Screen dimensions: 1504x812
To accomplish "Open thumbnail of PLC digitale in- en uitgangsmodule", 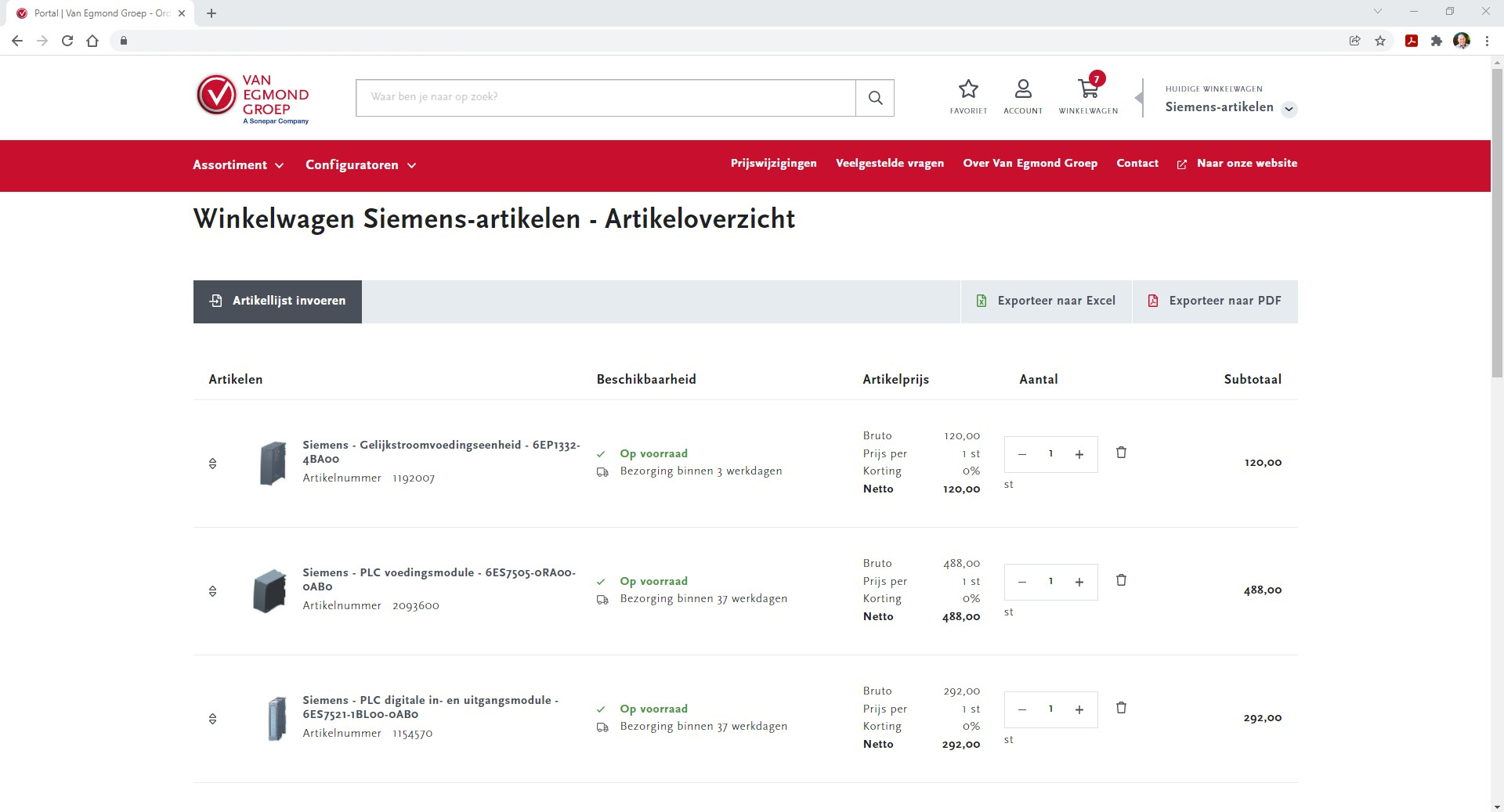I will click(277, 718).
